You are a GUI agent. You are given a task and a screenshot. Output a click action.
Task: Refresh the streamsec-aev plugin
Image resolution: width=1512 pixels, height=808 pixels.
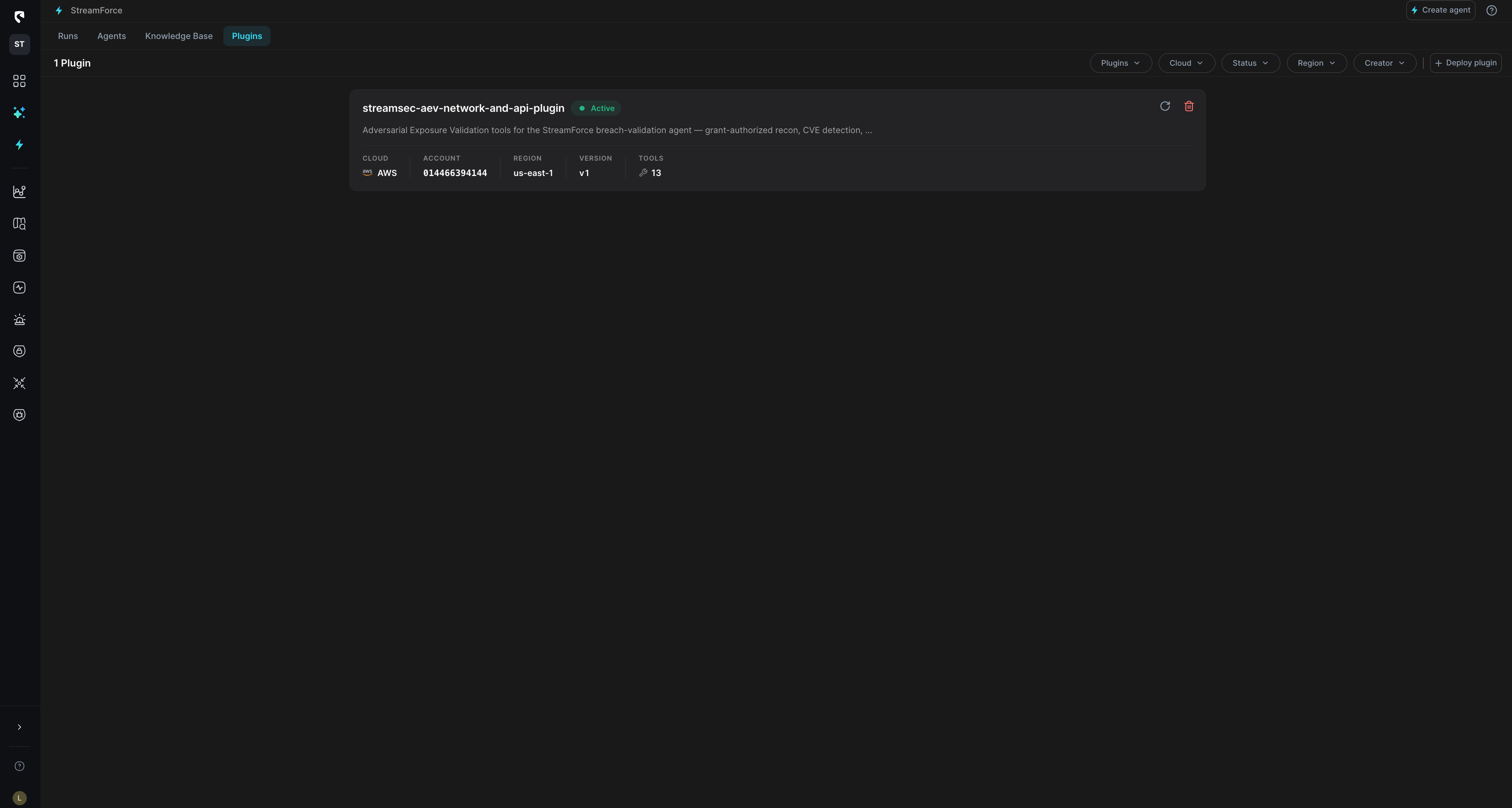tap(1165, 106)
